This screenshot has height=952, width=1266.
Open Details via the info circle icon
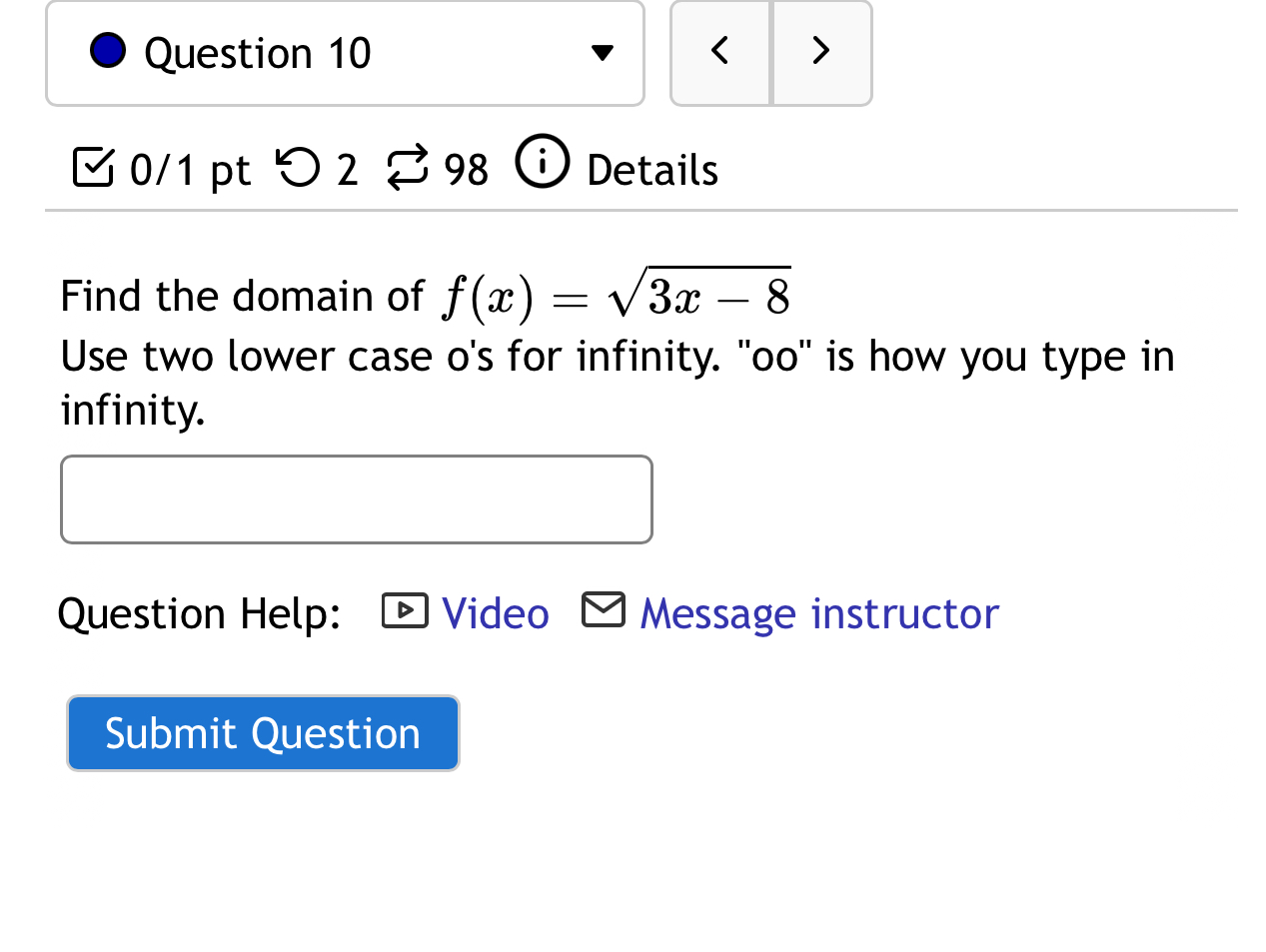coord(542,161)
